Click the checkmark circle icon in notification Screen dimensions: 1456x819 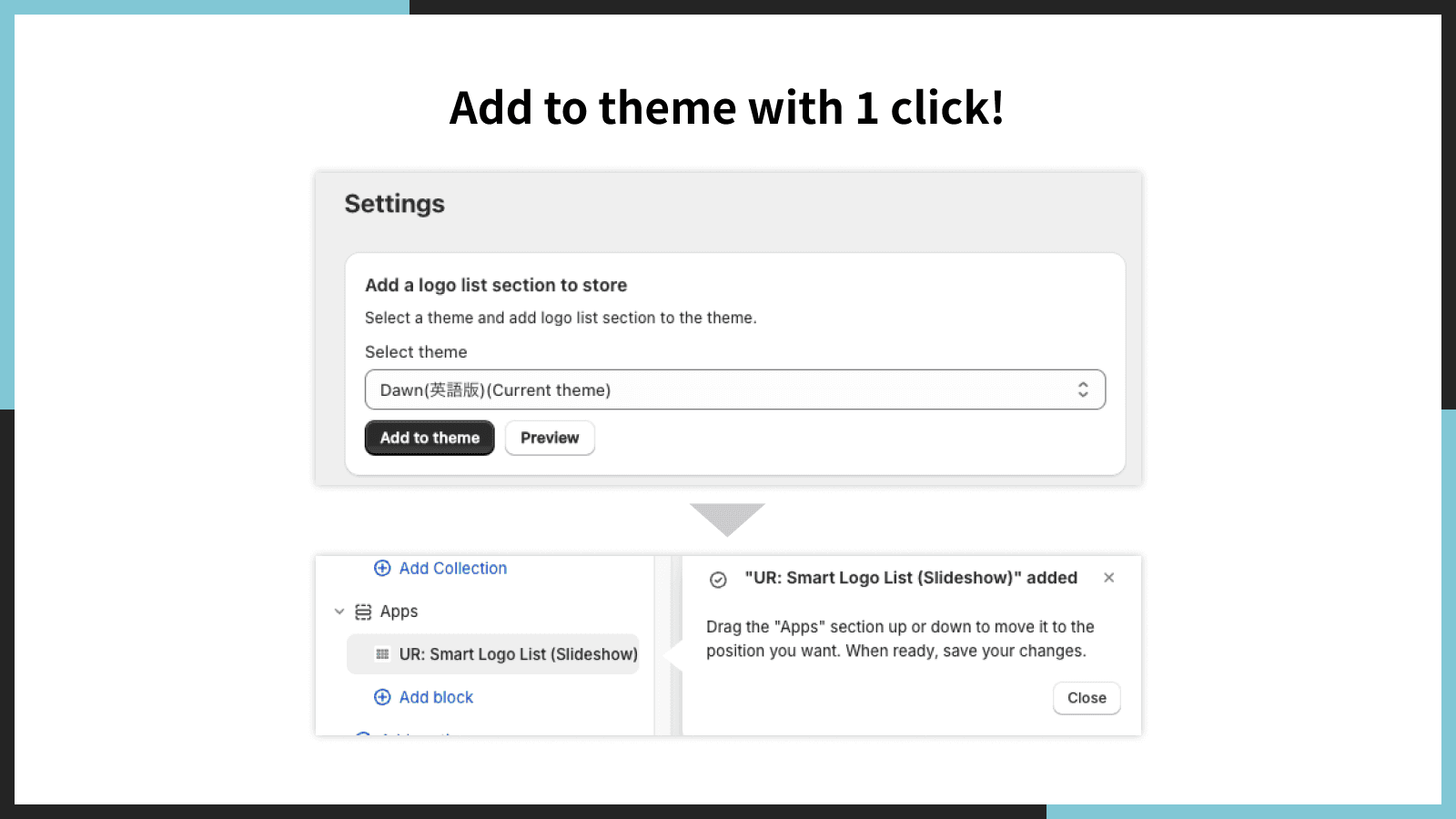pyautogui.click(x=718, y=580)
